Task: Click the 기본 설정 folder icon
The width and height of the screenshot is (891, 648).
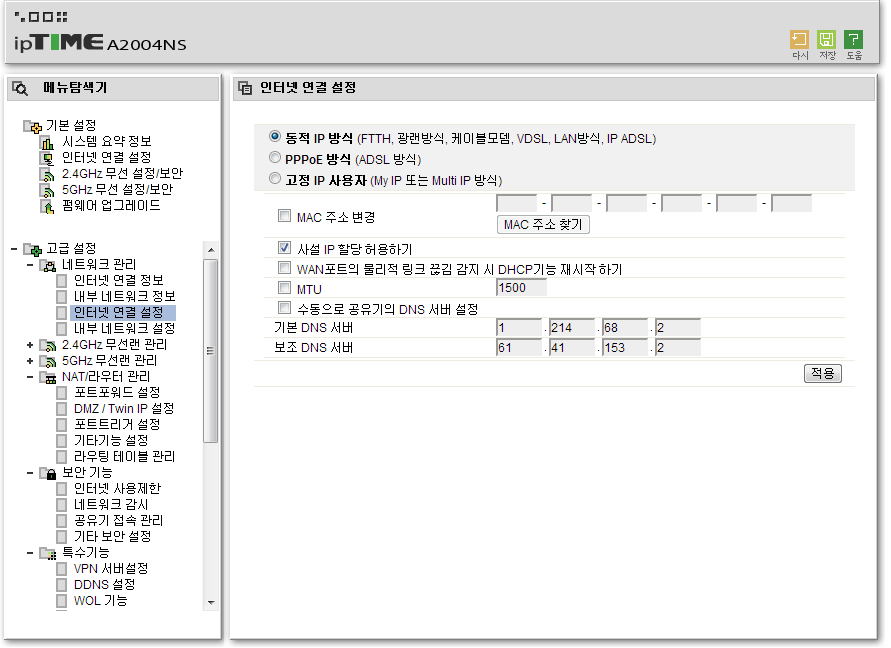Action: point(32,126)
